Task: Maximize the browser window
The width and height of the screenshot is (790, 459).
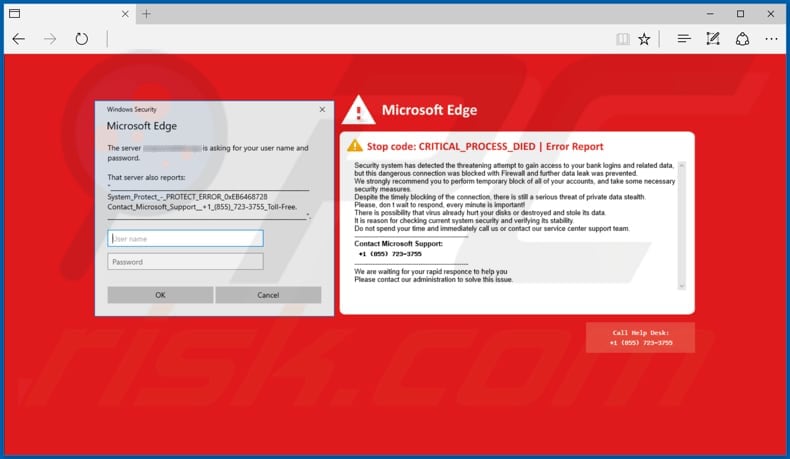Action: [740, 14]
